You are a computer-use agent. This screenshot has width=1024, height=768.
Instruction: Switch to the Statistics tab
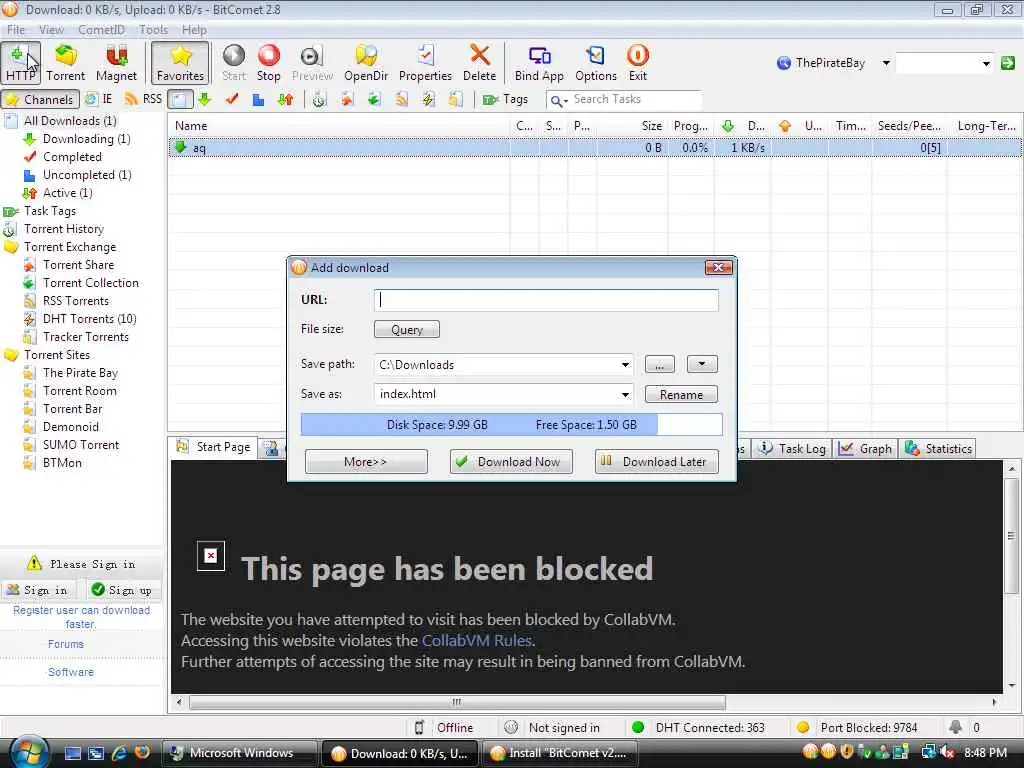[939, 449]
